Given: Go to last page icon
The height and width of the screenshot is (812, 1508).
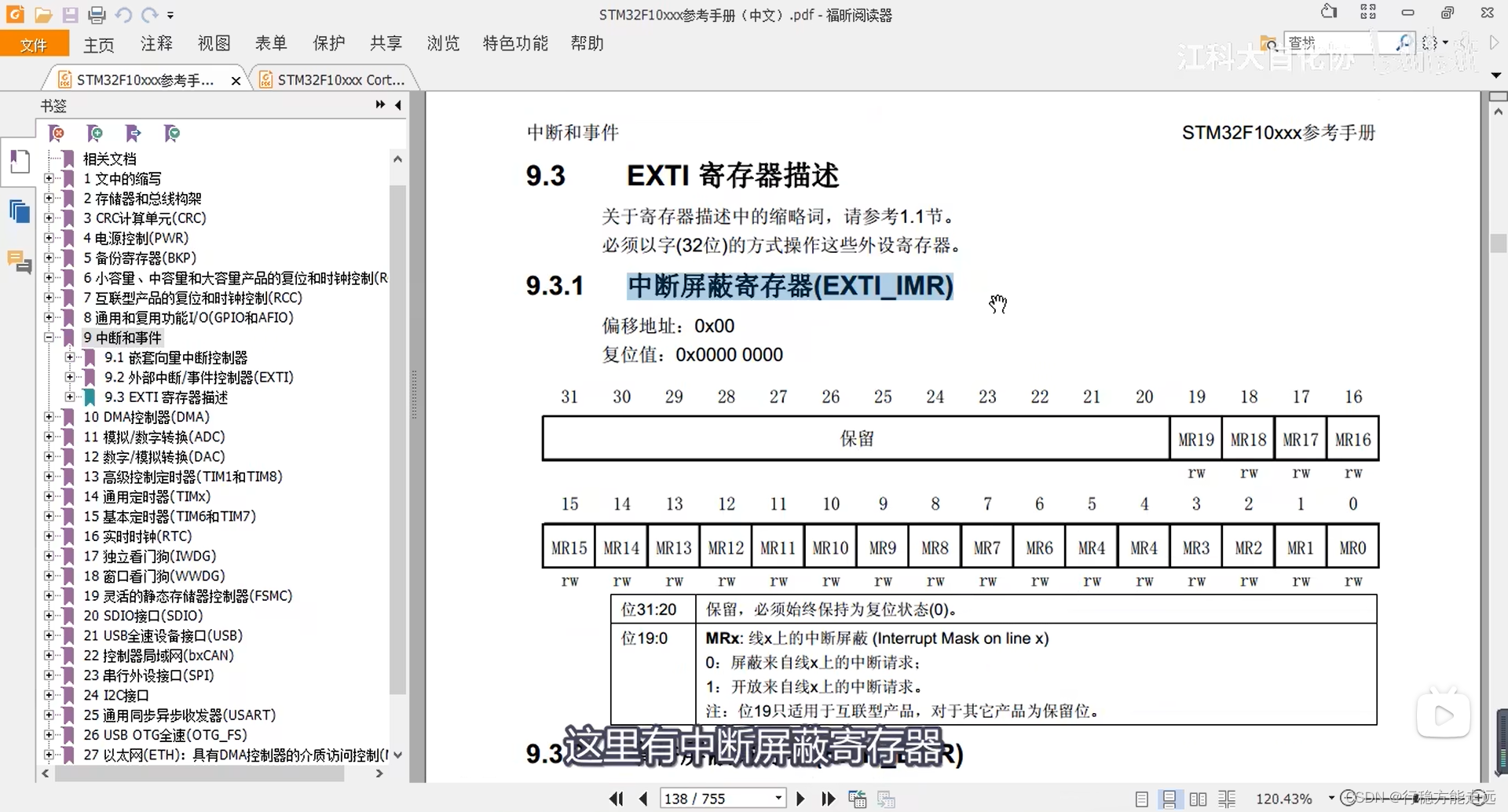Looking at the screenshot, I should 828,799.
